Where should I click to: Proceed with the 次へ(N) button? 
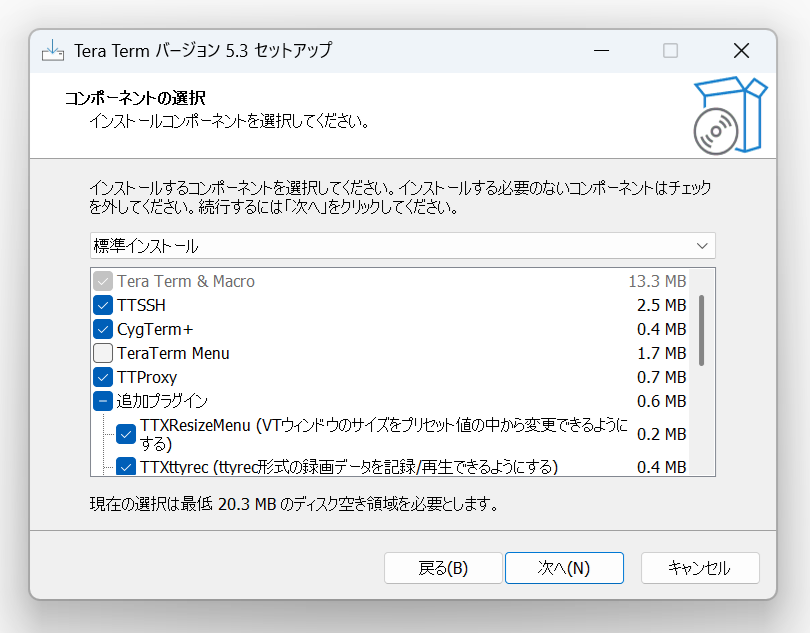click(564, 568)
